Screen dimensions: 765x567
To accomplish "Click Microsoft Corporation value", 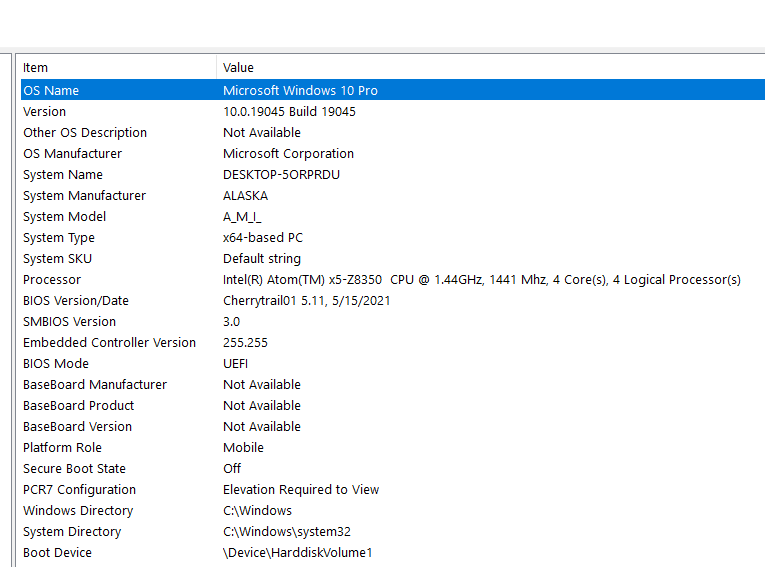I will [x=288, y=153].
